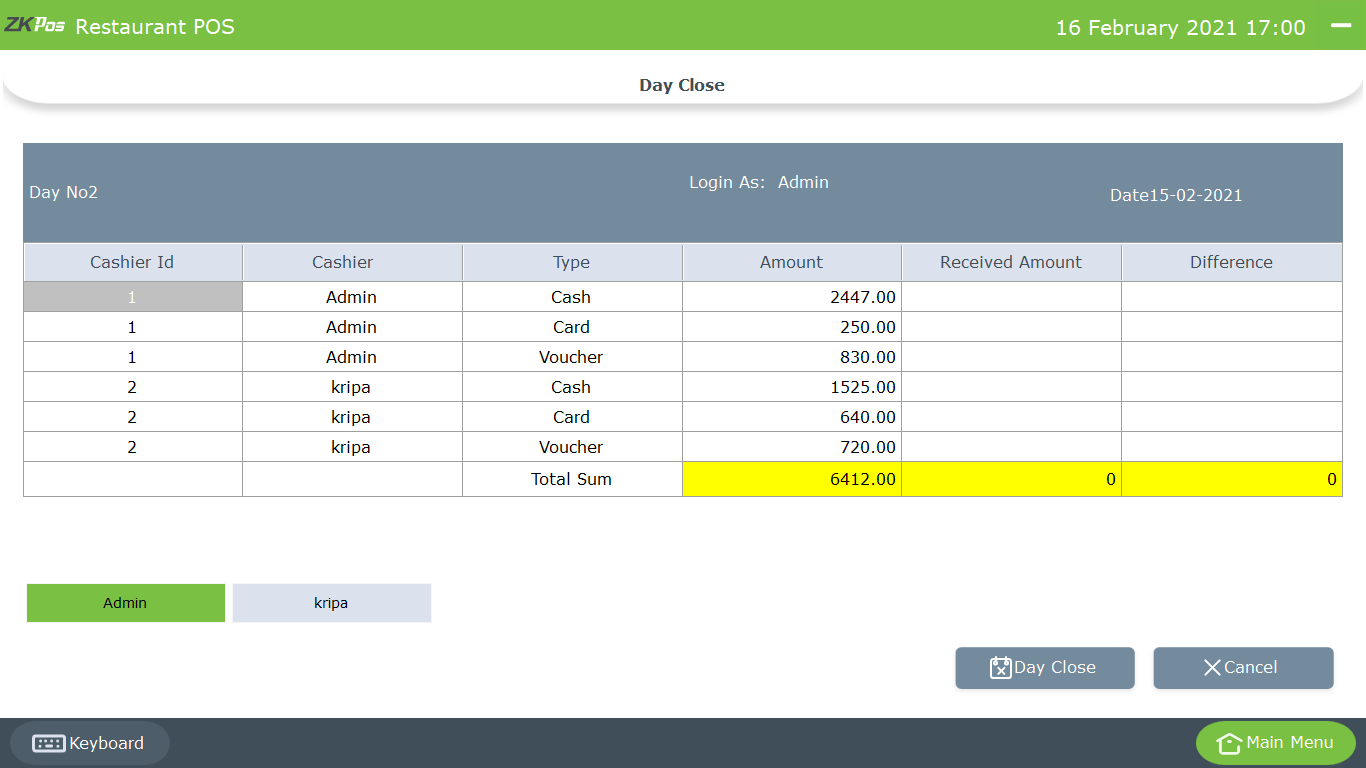The image size is (1366, 768).
Task: Click the calendar icon on Day Close button
Action: click(x=1000, y=668)
